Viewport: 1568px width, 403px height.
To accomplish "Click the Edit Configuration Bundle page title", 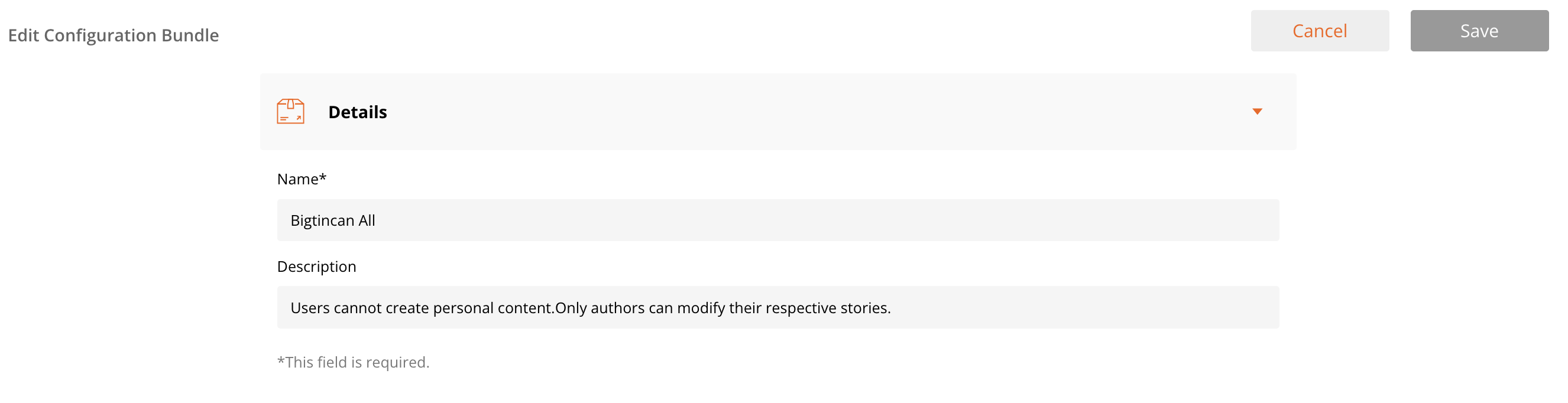I will [113, 35].
